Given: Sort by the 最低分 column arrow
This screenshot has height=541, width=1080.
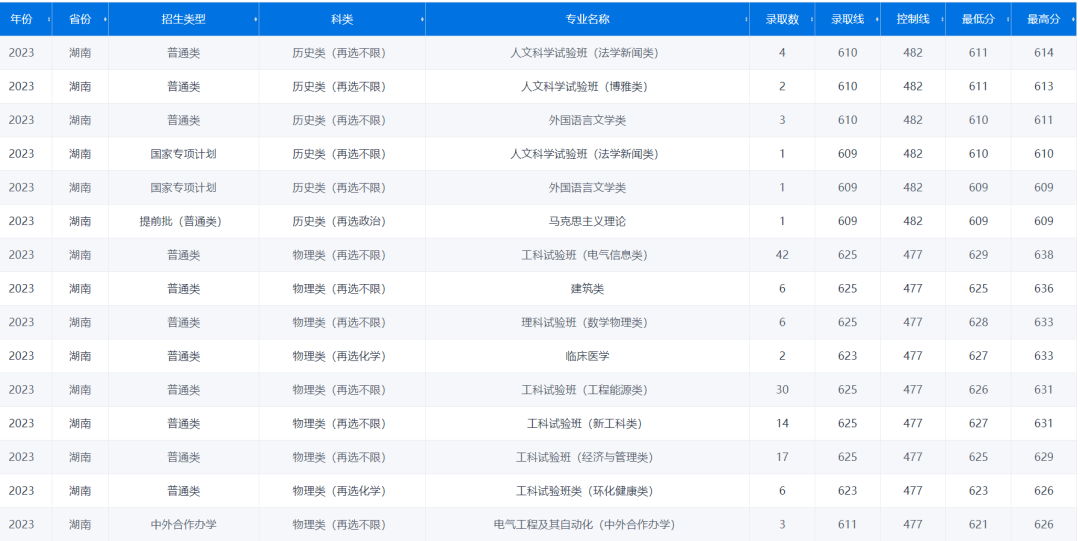Looking at the screenshot, I should pos(1008,20).
